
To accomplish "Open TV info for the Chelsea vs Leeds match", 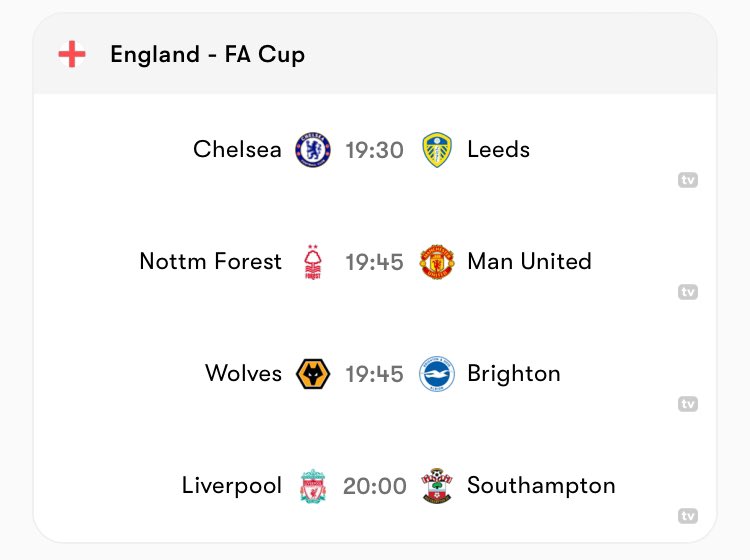I will [688, 180].
